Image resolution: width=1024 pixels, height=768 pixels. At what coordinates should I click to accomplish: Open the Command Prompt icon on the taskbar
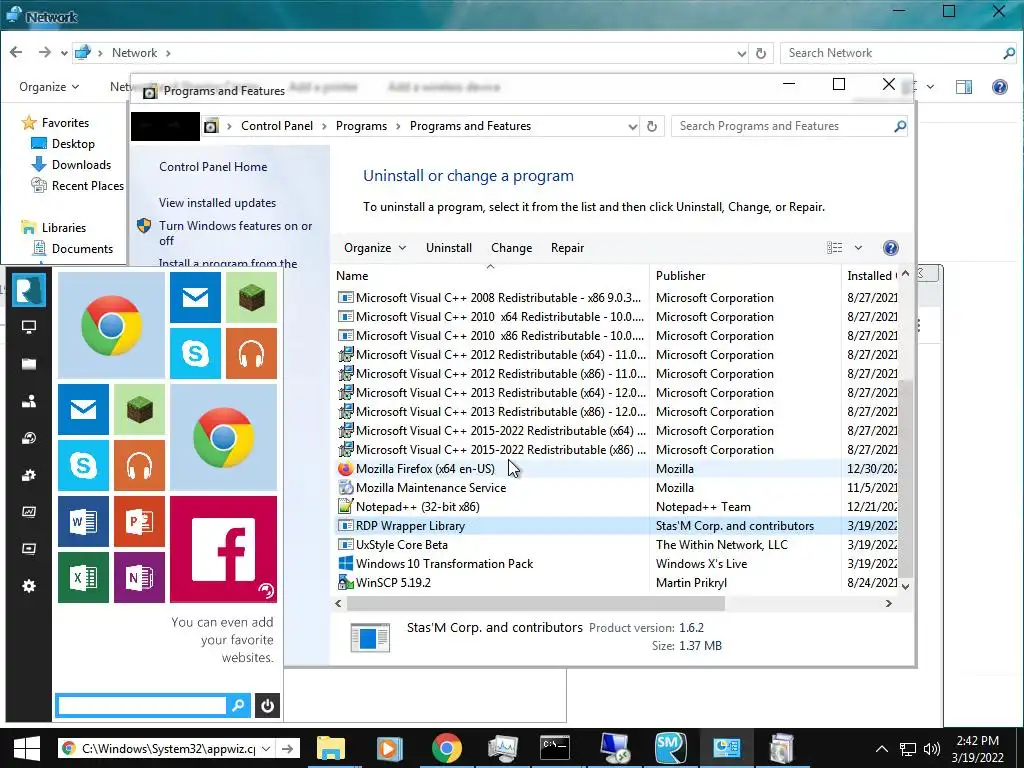click(x=555, y=748)
